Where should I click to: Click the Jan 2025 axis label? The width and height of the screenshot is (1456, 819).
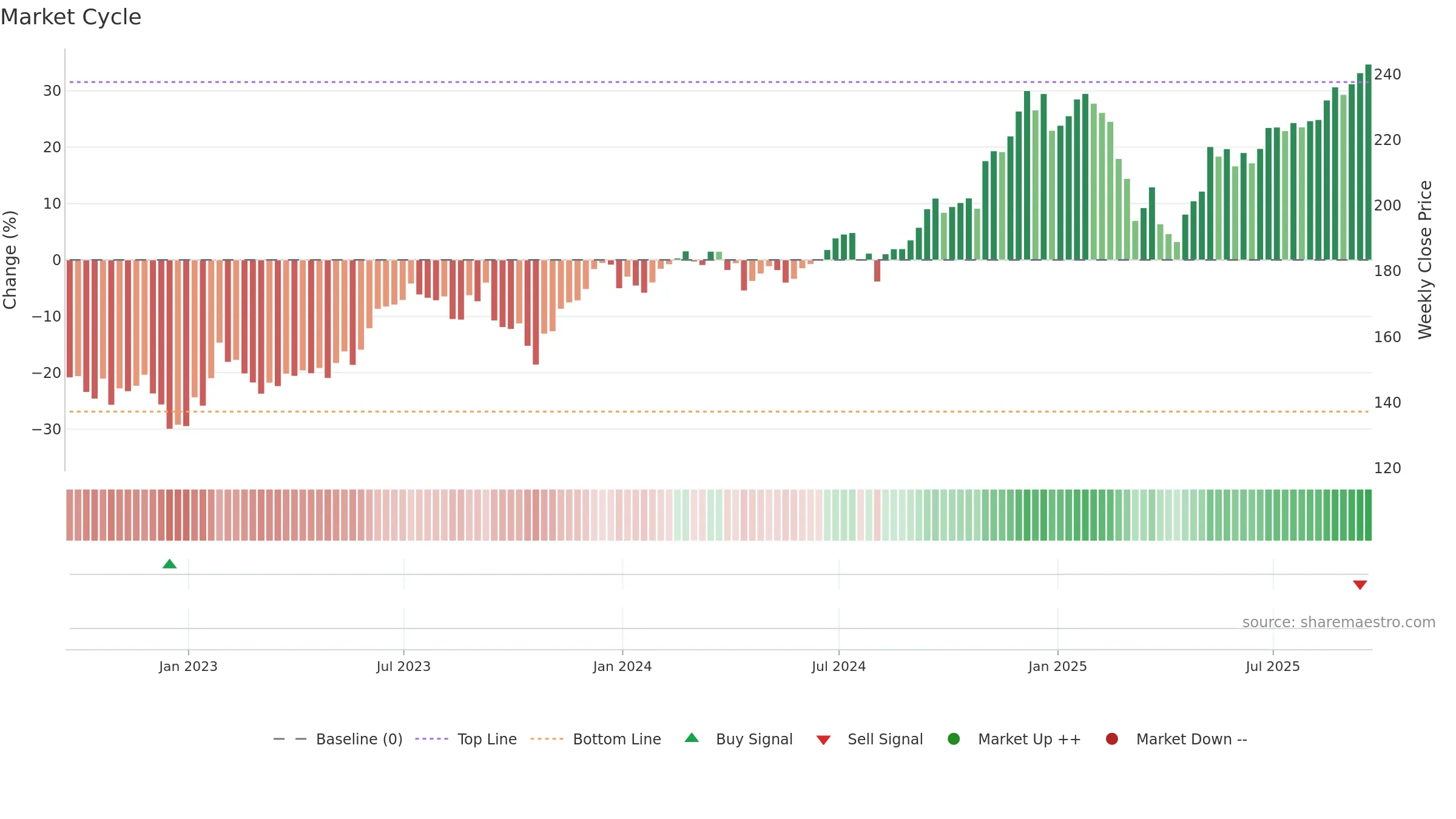[1057, 666]
